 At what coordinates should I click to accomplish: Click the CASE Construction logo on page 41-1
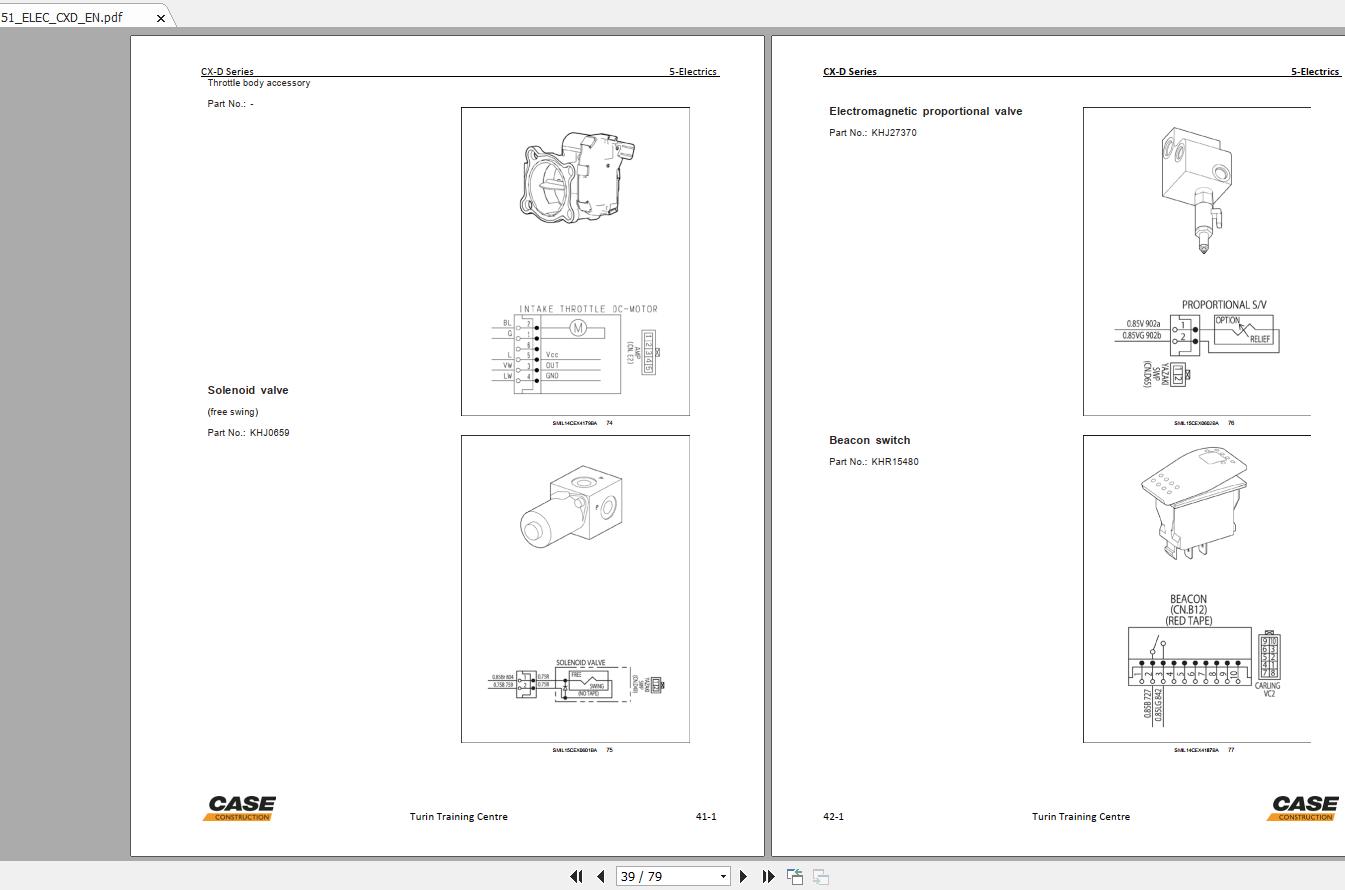click(x=240, y=808)
